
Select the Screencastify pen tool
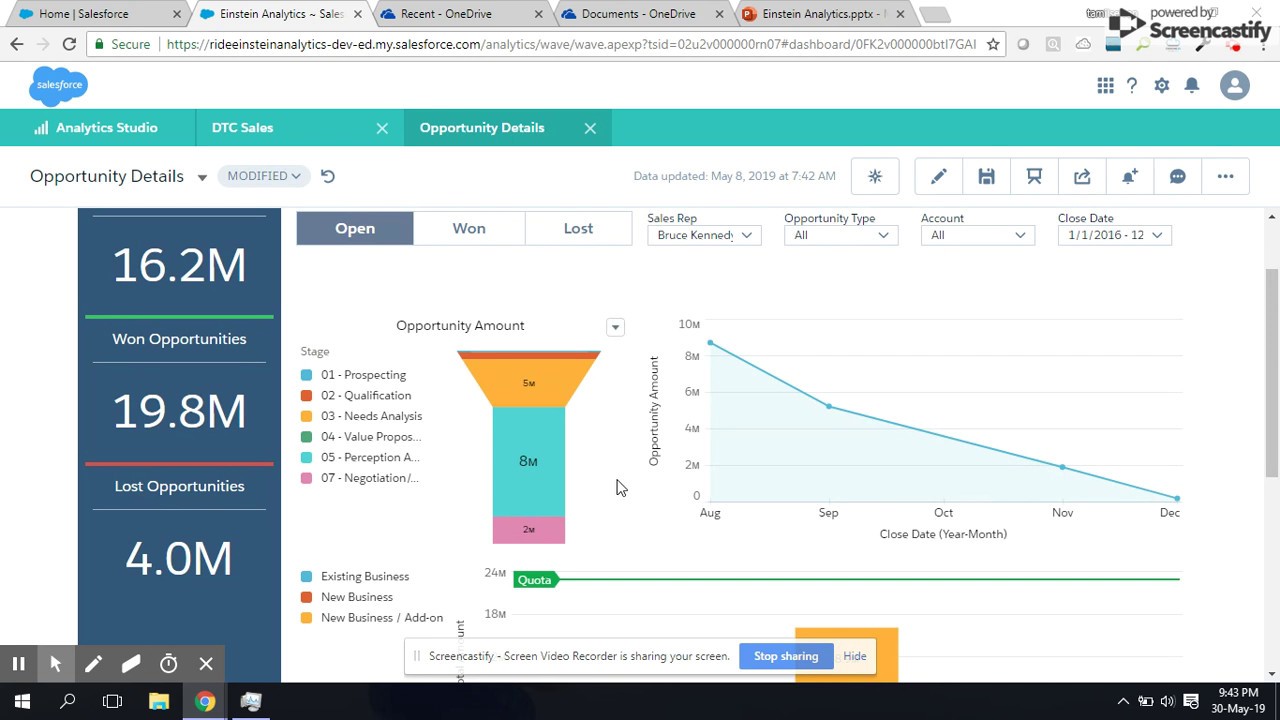coord(93,664)
